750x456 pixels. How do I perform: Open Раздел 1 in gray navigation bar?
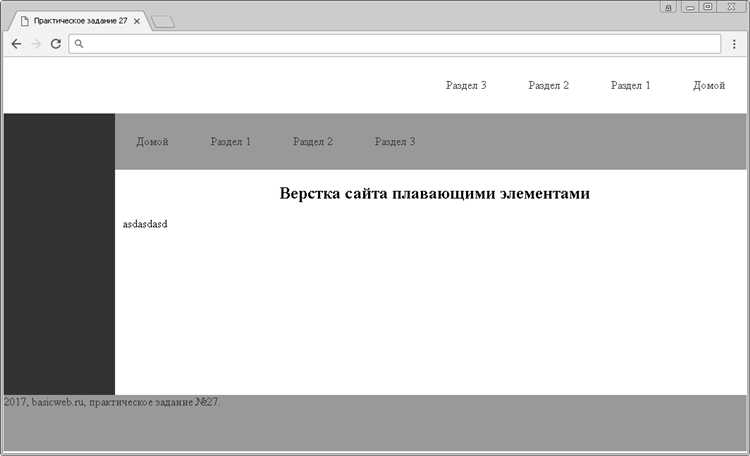click(x=230, y=142)
